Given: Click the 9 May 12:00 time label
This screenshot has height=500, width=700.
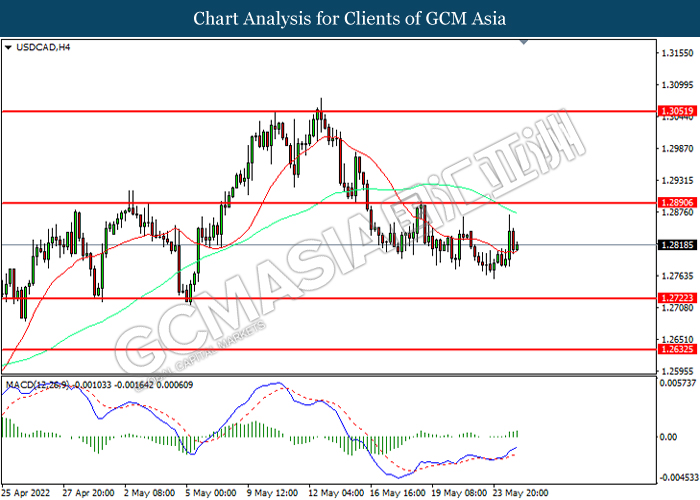Looking at the screenshot, I should click(x=273, y=493).
